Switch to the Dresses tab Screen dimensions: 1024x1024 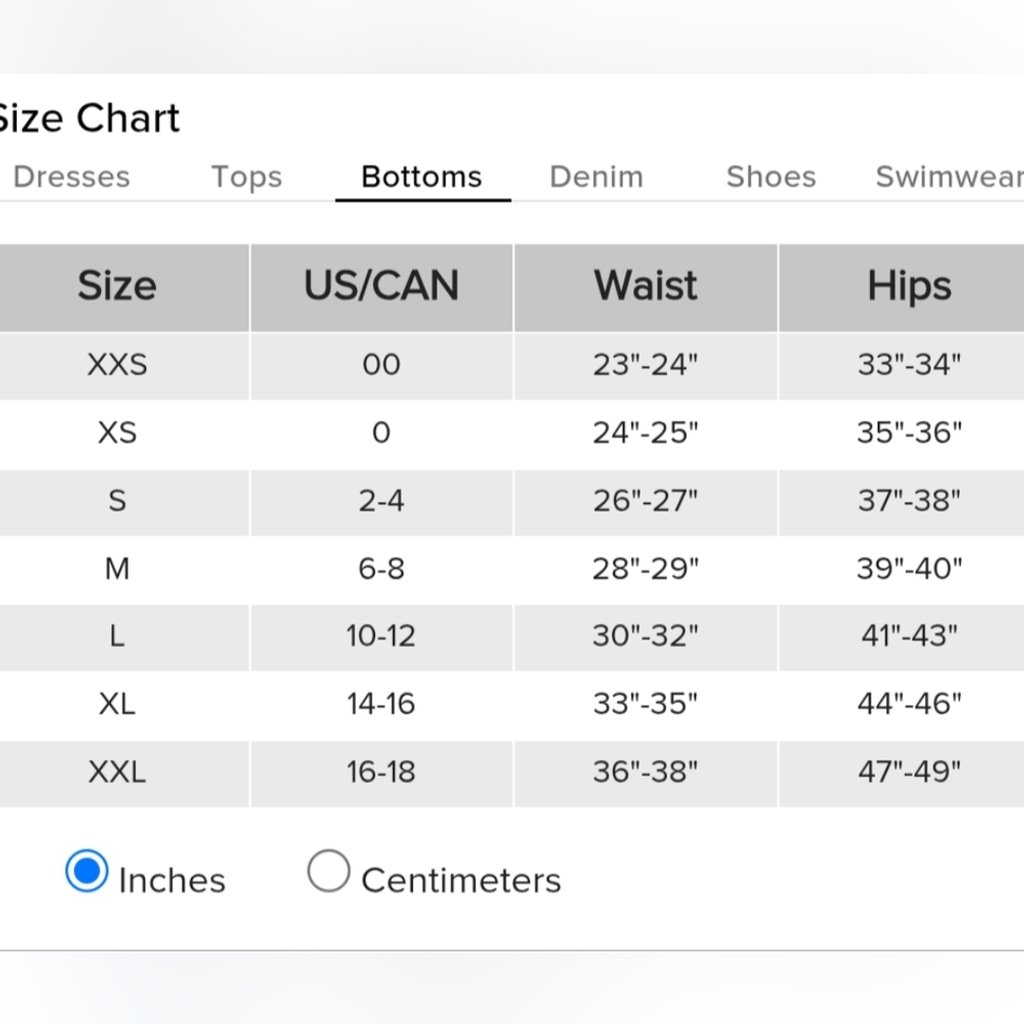pos(71,177)
